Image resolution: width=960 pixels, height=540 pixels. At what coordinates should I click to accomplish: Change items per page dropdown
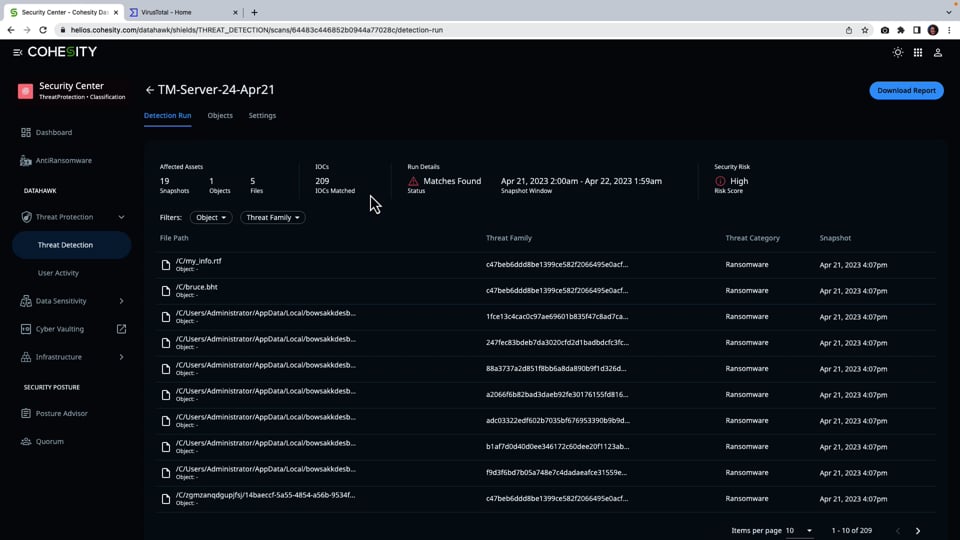799,531
